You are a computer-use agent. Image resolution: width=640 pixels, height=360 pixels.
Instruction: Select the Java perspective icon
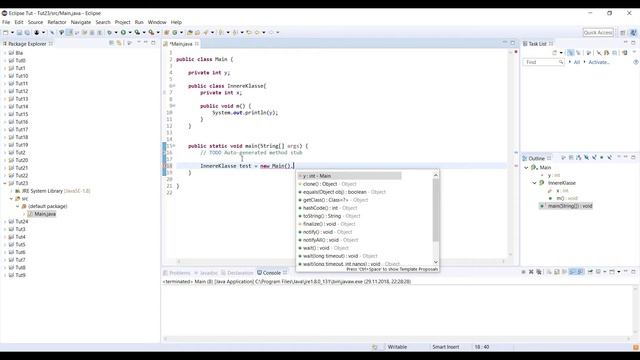pyautogui.click(x=633, y=33)
